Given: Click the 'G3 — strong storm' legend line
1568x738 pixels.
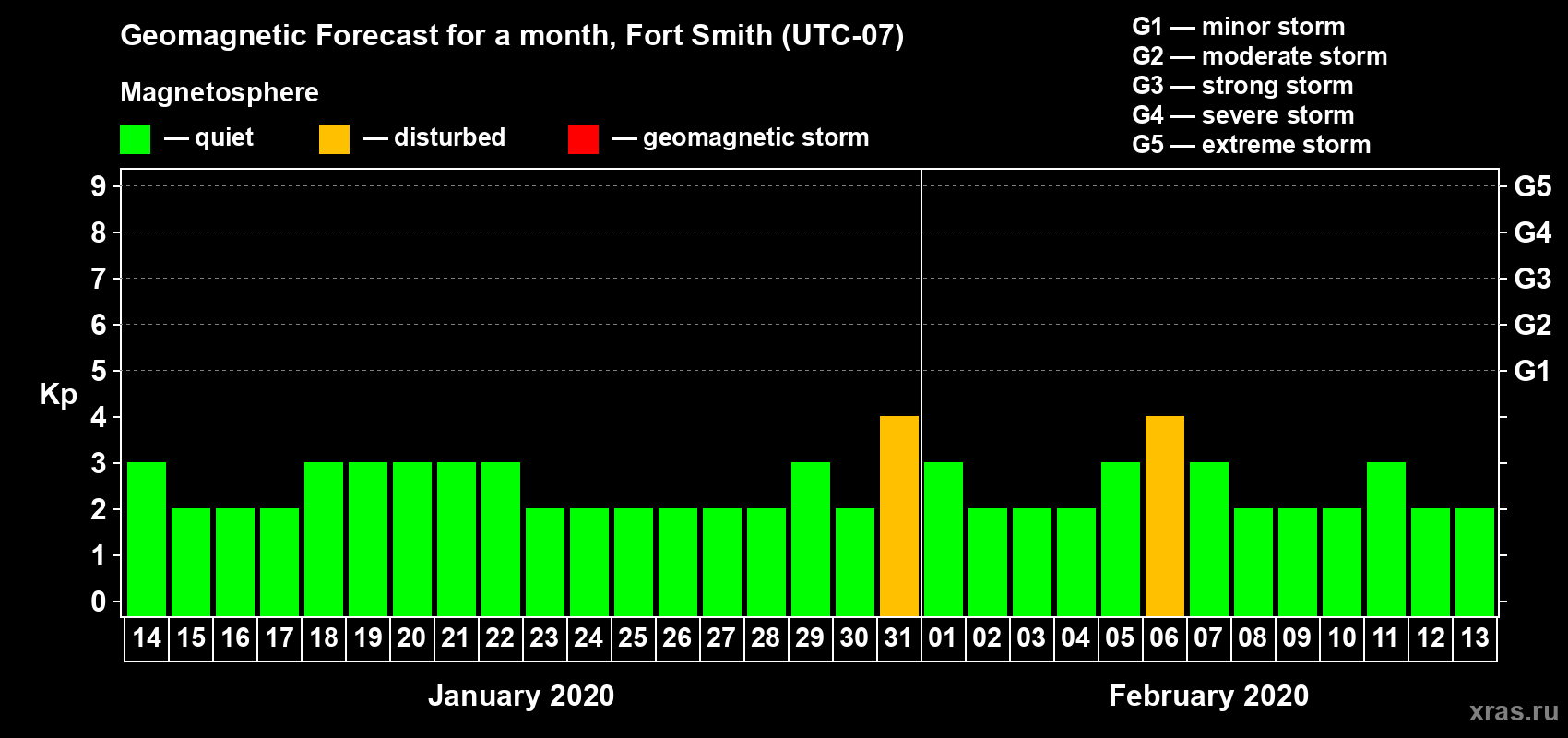Looking at the screenshot, I should click(1243, 86).
